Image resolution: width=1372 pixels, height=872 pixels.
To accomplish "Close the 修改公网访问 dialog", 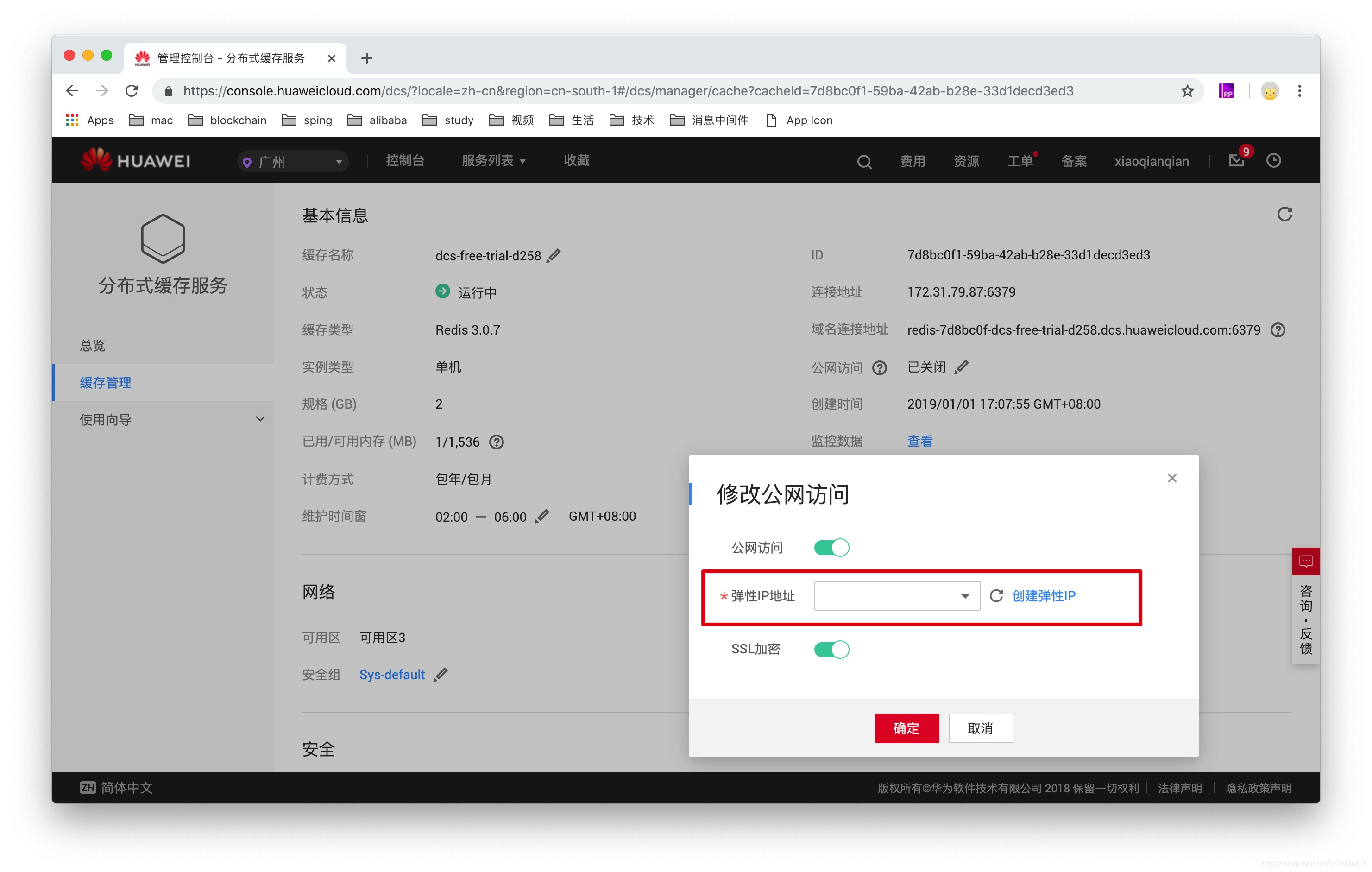I will coord(1171,478).
